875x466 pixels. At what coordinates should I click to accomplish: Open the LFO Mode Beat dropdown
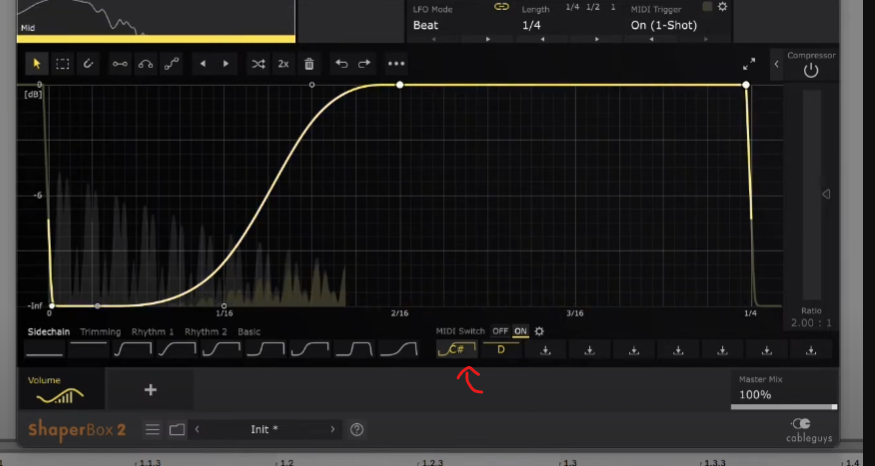pyautogui.click(x=426, y=25)
